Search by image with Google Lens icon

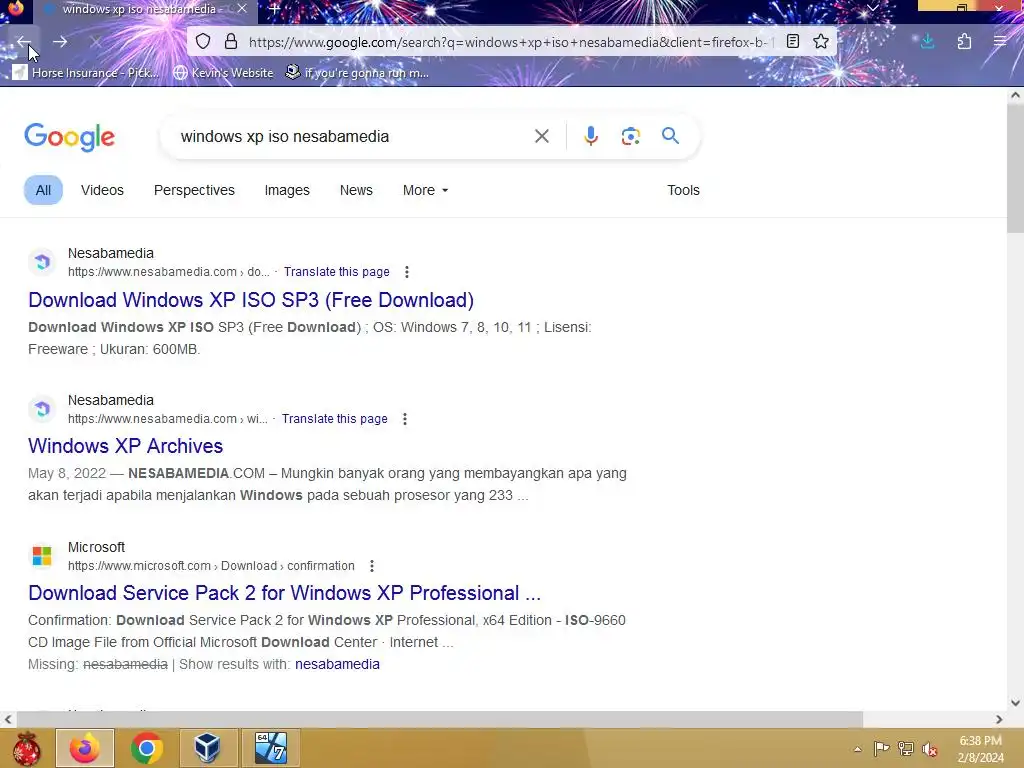pyautogui.click(x=630, y=136)
